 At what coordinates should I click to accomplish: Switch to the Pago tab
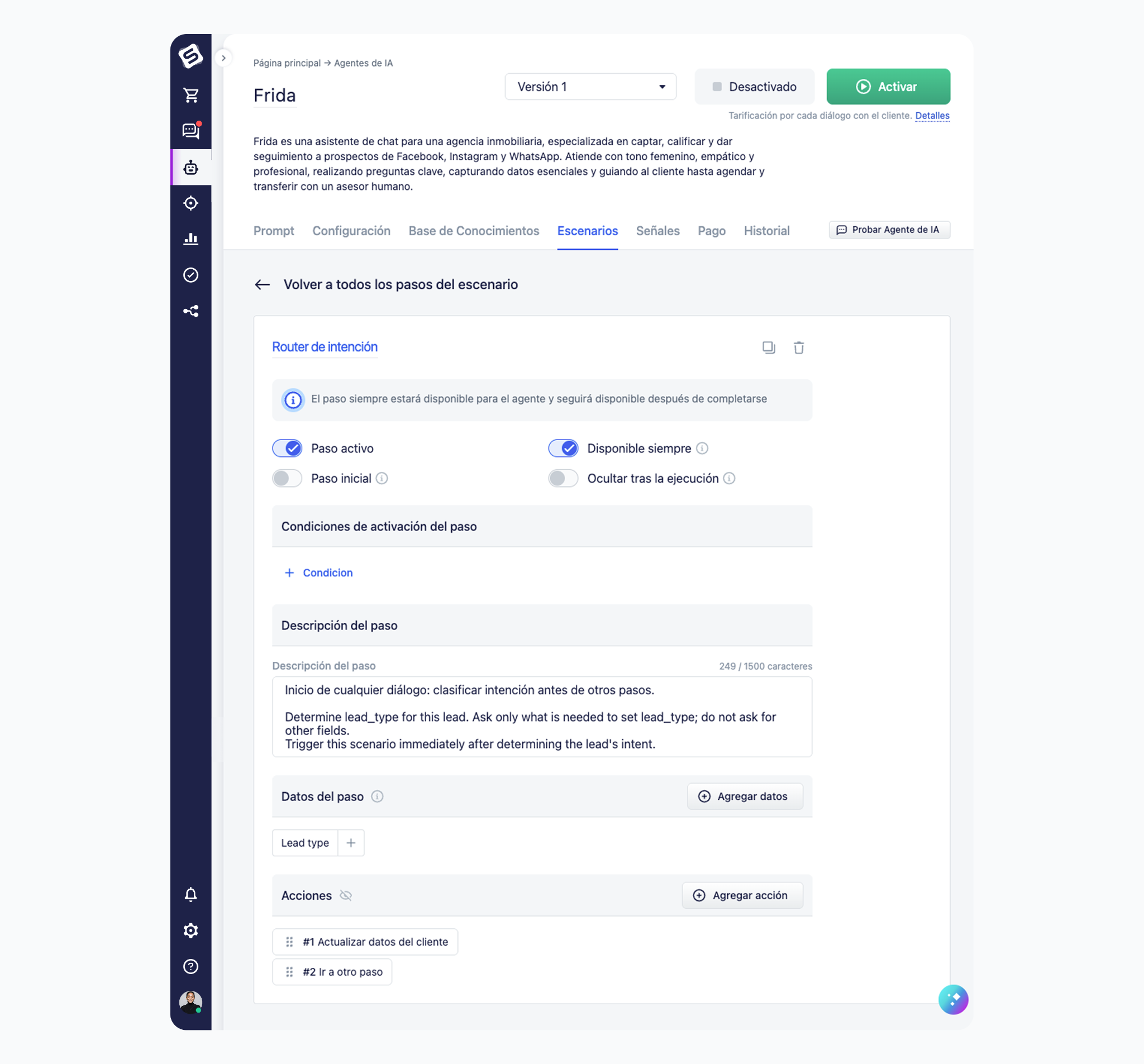coord(712,231)
